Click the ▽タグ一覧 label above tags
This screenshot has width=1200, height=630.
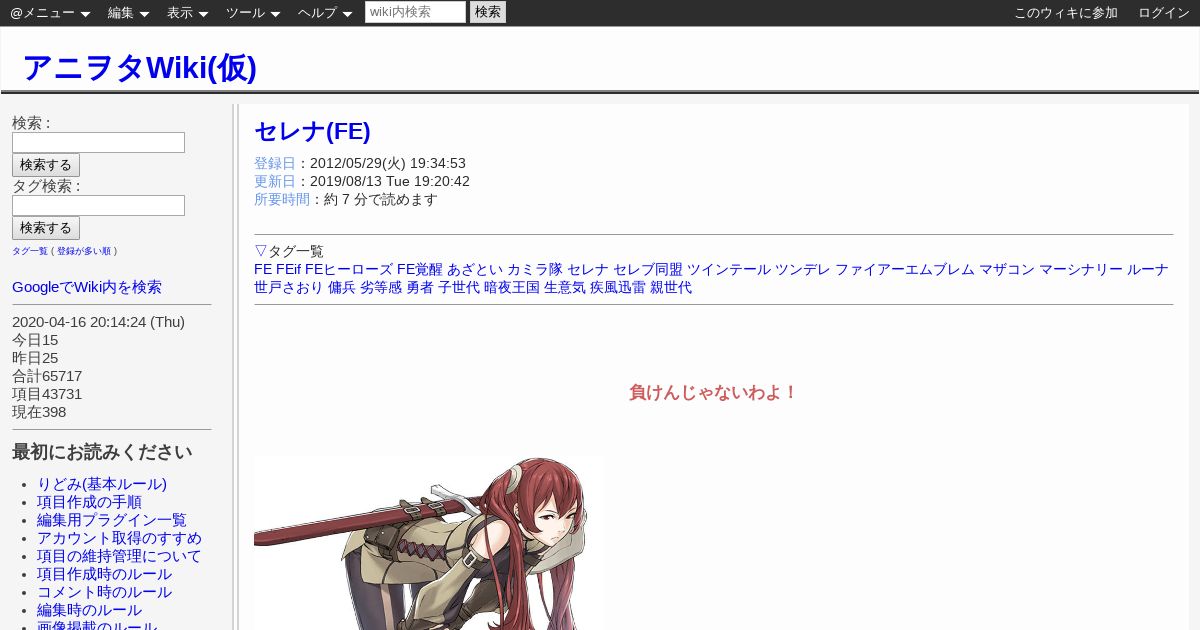click(289, 251)
